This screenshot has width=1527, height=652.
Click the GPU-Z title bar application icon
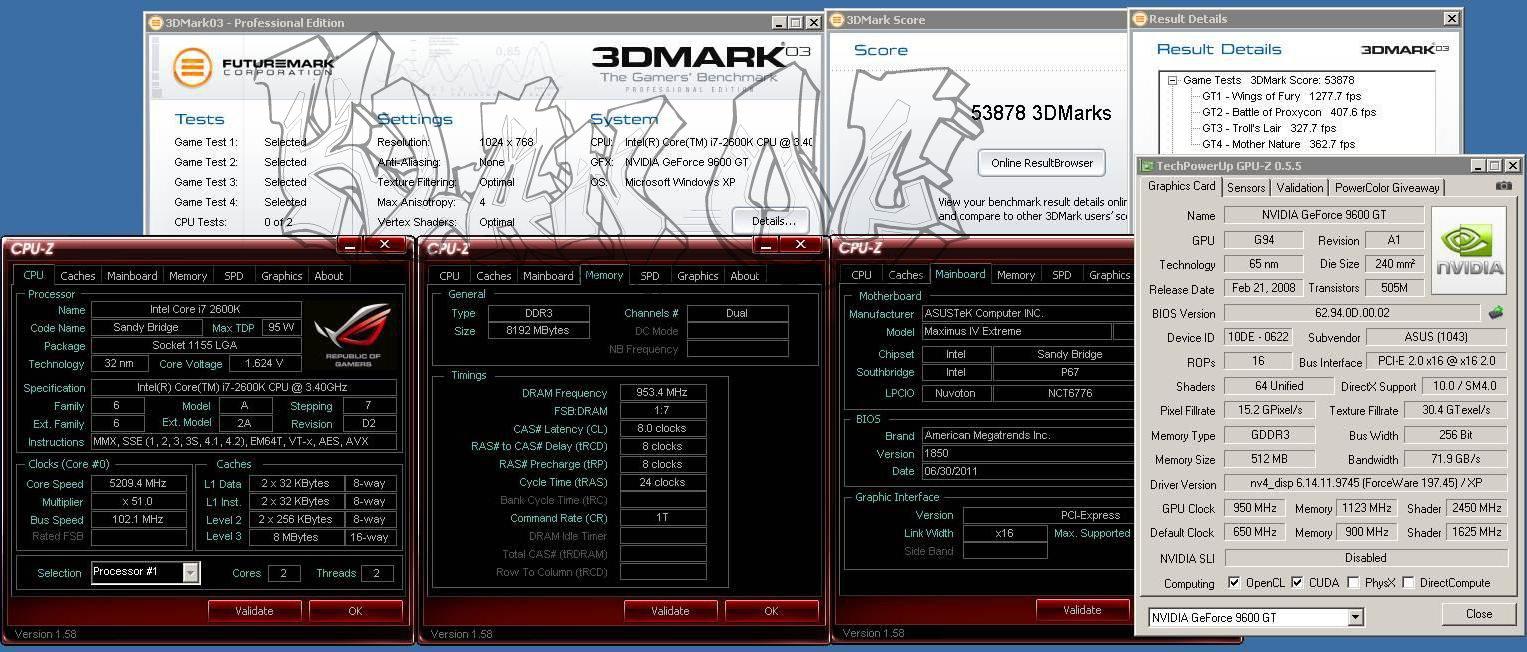[x=1148, y=166]
